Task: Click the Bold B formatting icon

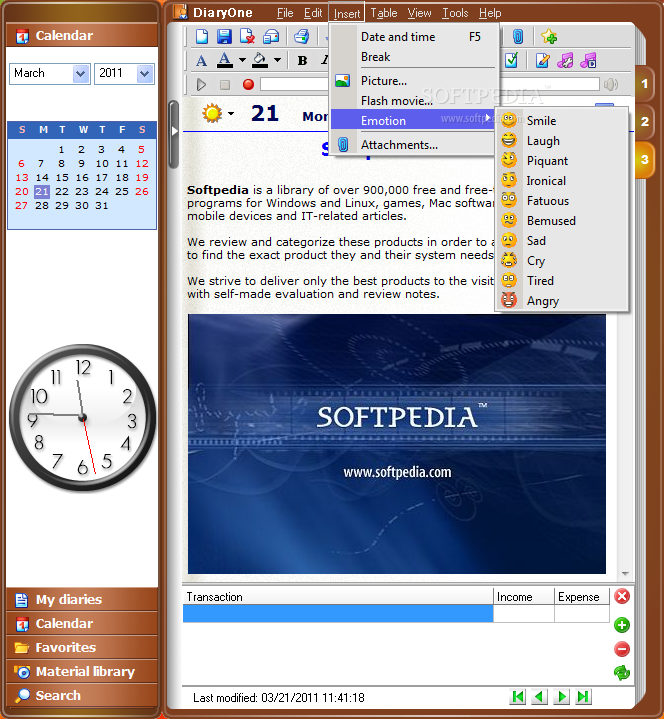Action: pyautogui.click(x=302, y=60)
